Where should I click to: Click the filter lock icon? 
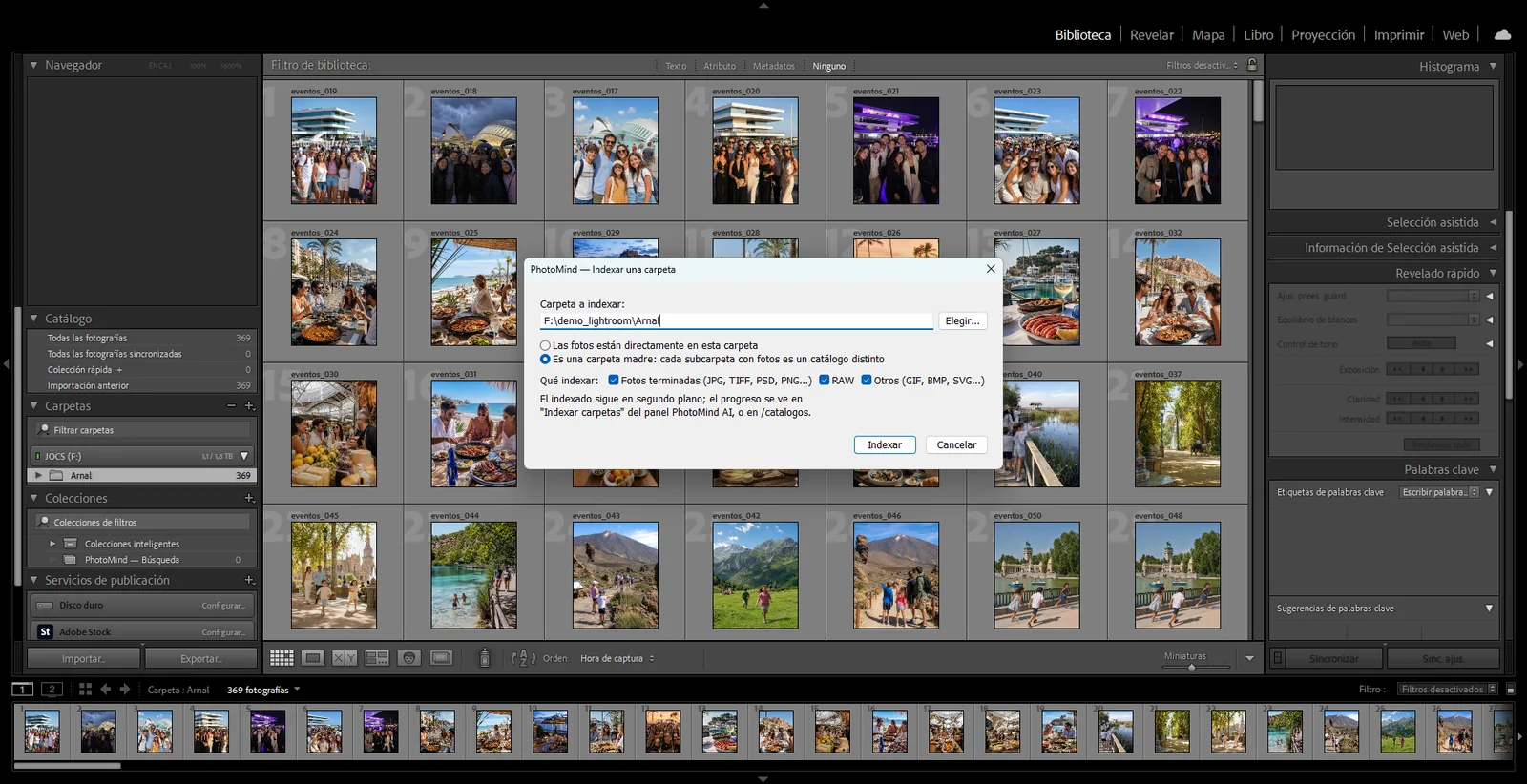[1252, 65]
